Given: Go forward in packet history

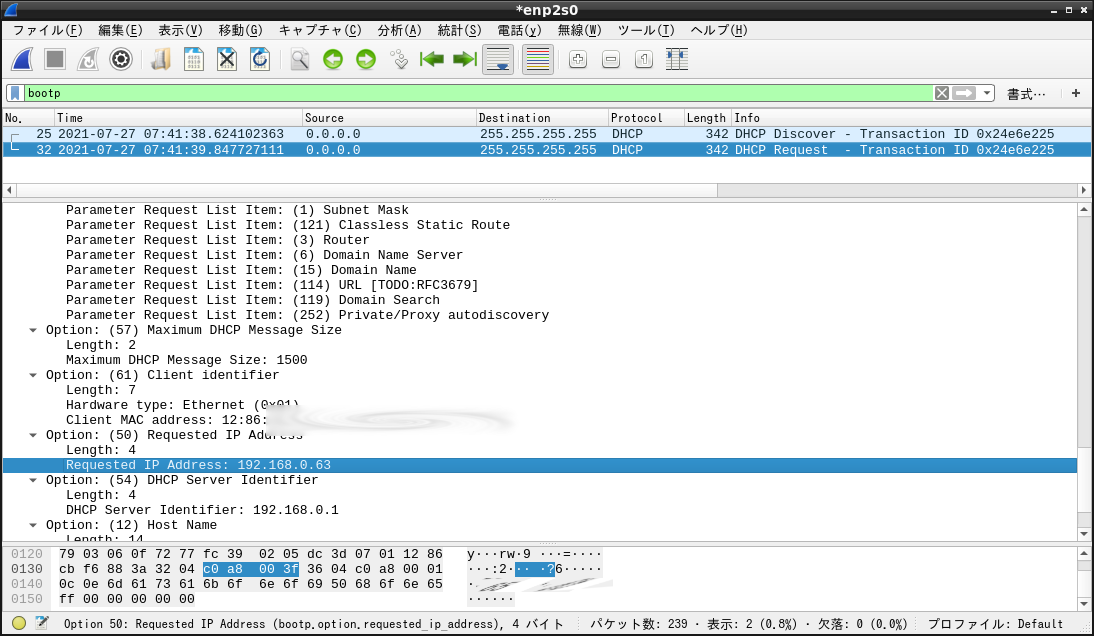Looking at the screenshot, I should (x=366, y=59).
